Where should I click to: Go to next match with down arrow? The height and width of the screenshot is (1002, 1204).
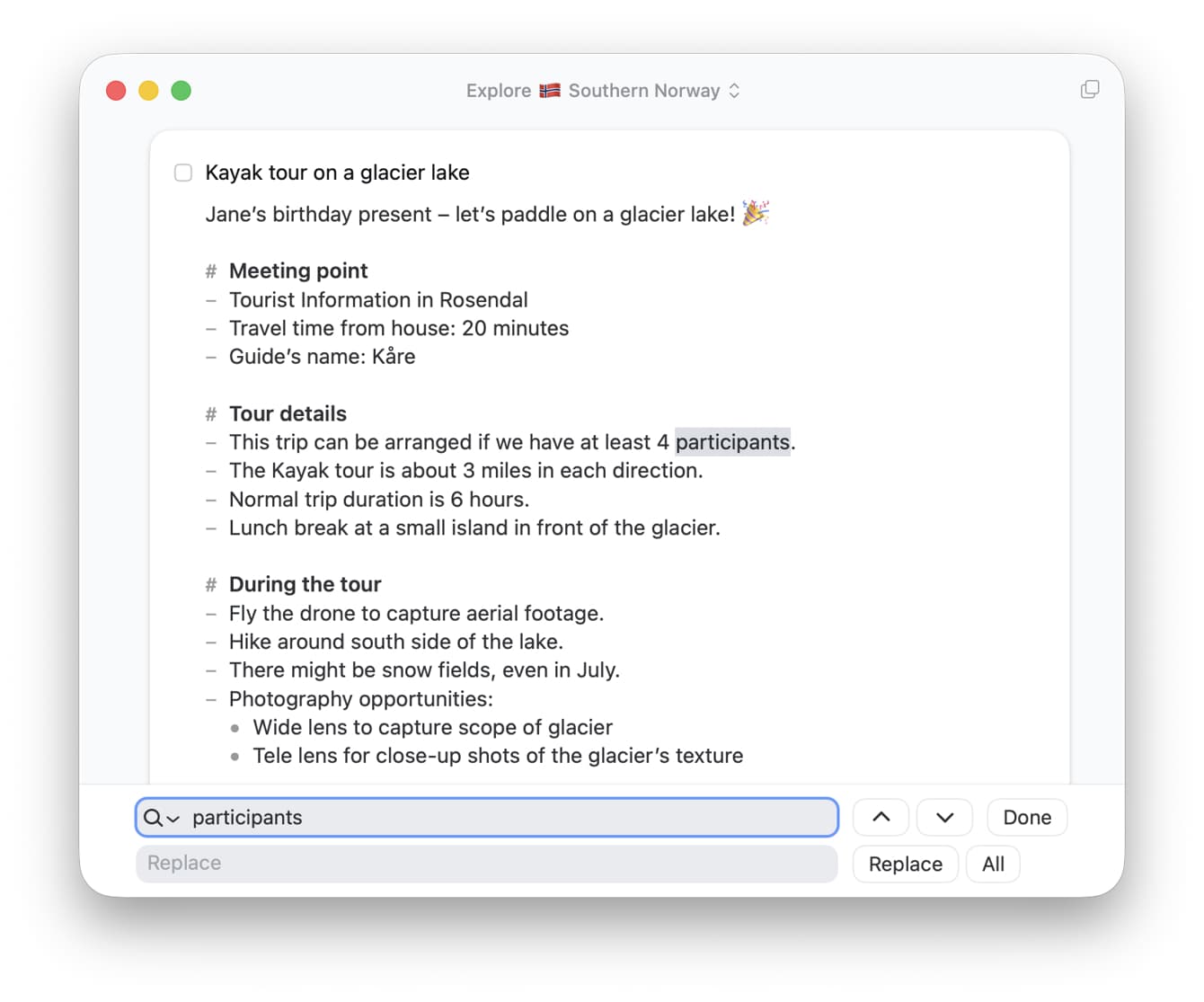(944, 817)
